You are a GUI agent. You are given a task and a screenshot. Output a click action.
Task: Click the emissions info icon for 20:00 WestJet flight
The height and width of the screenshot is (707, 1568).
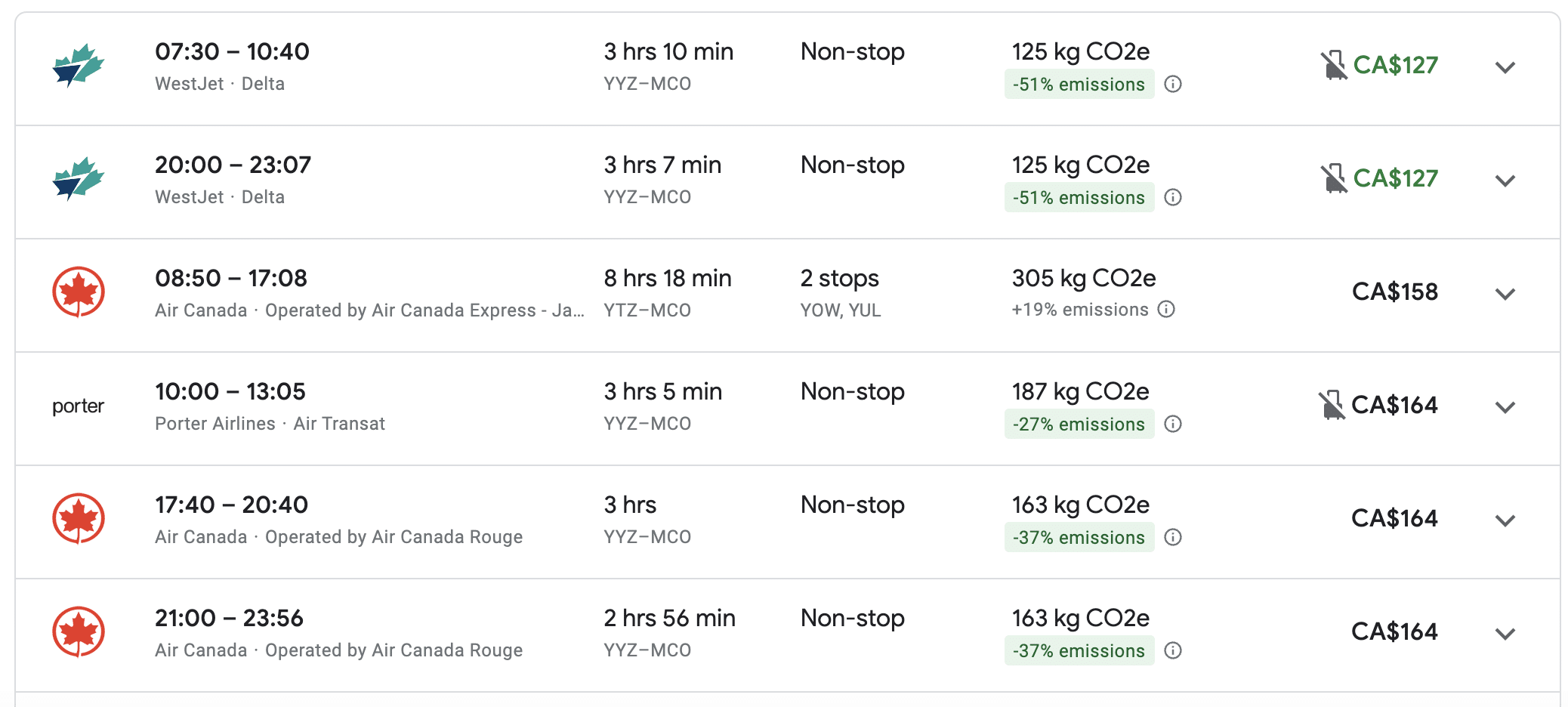[1172, 197]
